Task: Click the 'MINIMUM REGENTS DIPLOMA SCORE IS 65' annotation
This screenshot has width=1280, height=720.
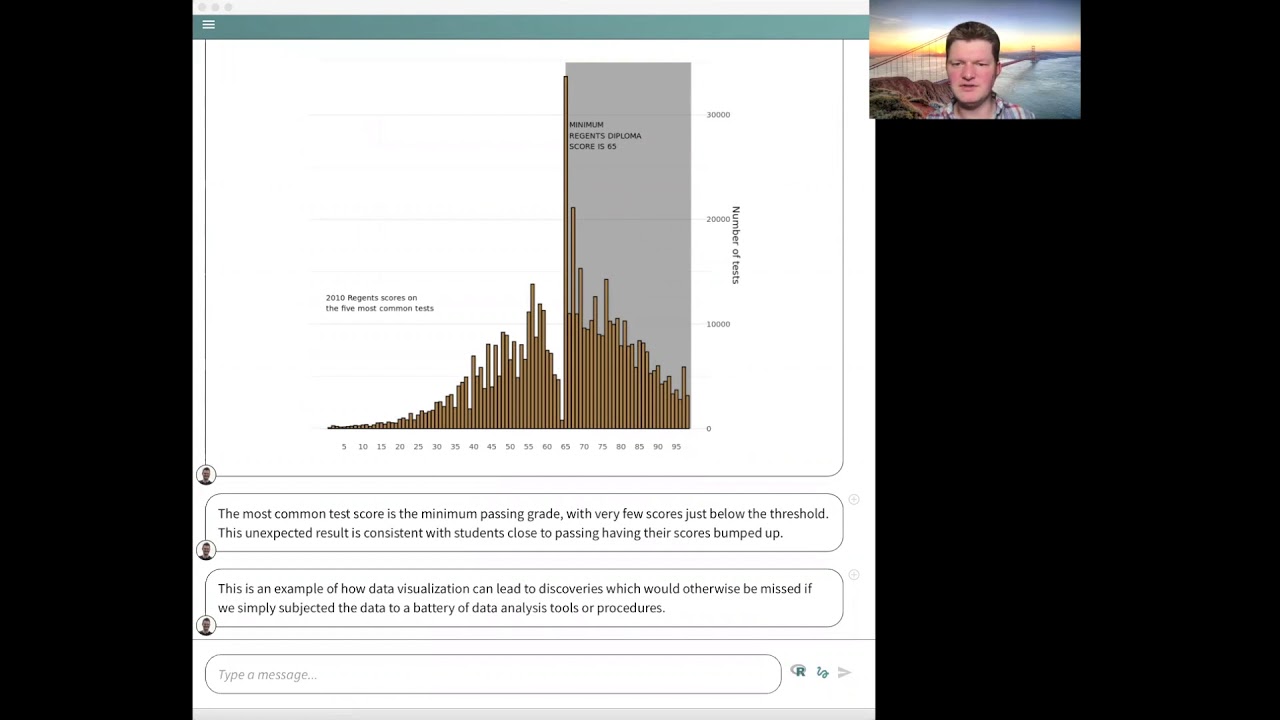Action: click(605, 136)
